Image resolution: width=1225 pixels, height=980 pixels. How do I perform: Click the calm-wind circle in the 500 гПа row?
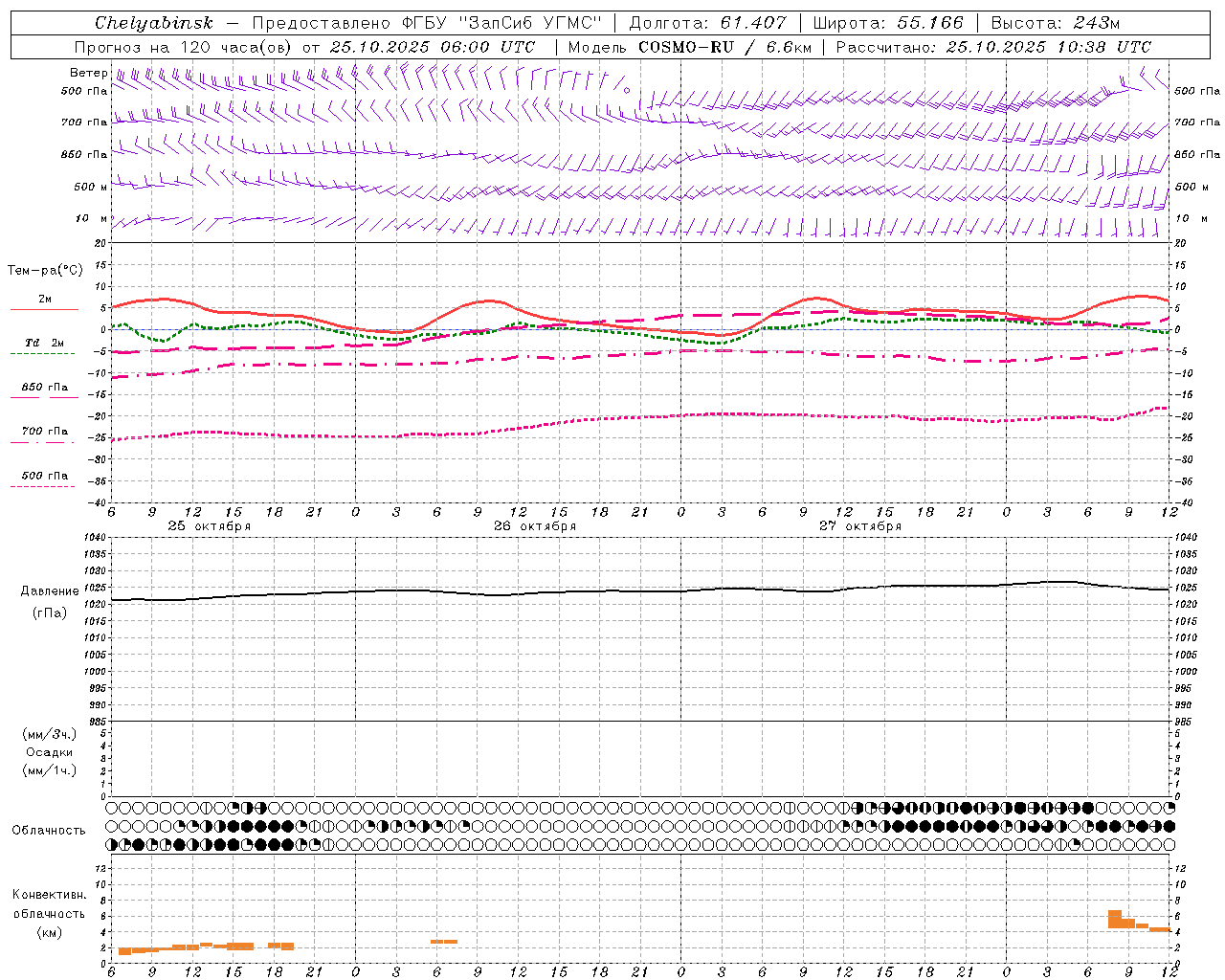(x=627, y=90)
